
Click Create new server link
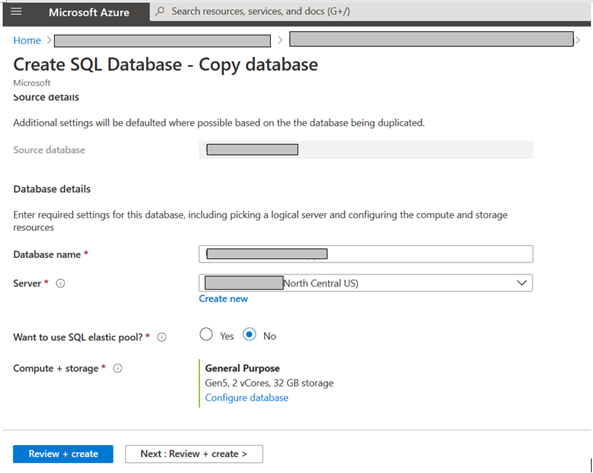click(223, 299)
